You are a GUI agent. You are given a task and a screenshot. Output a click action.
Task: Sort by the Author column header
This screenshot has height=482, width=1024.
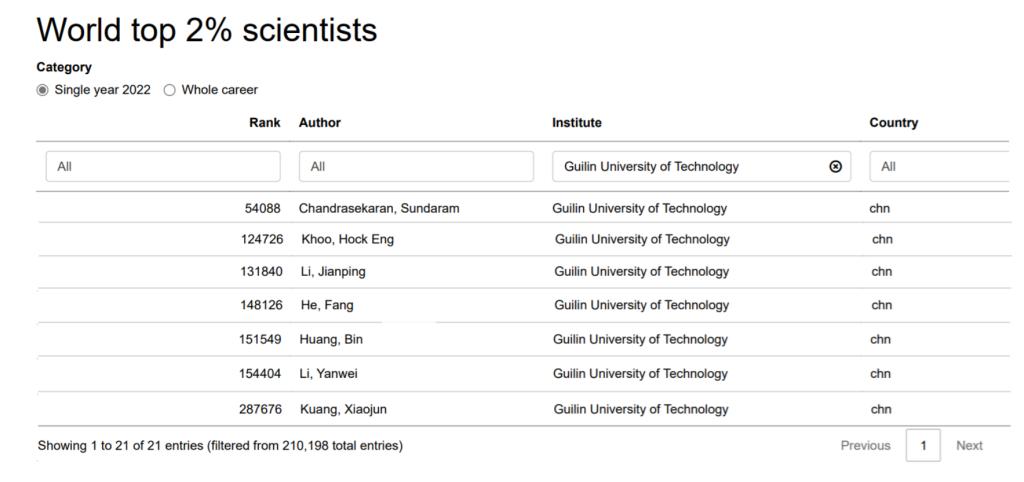[320, 123]
